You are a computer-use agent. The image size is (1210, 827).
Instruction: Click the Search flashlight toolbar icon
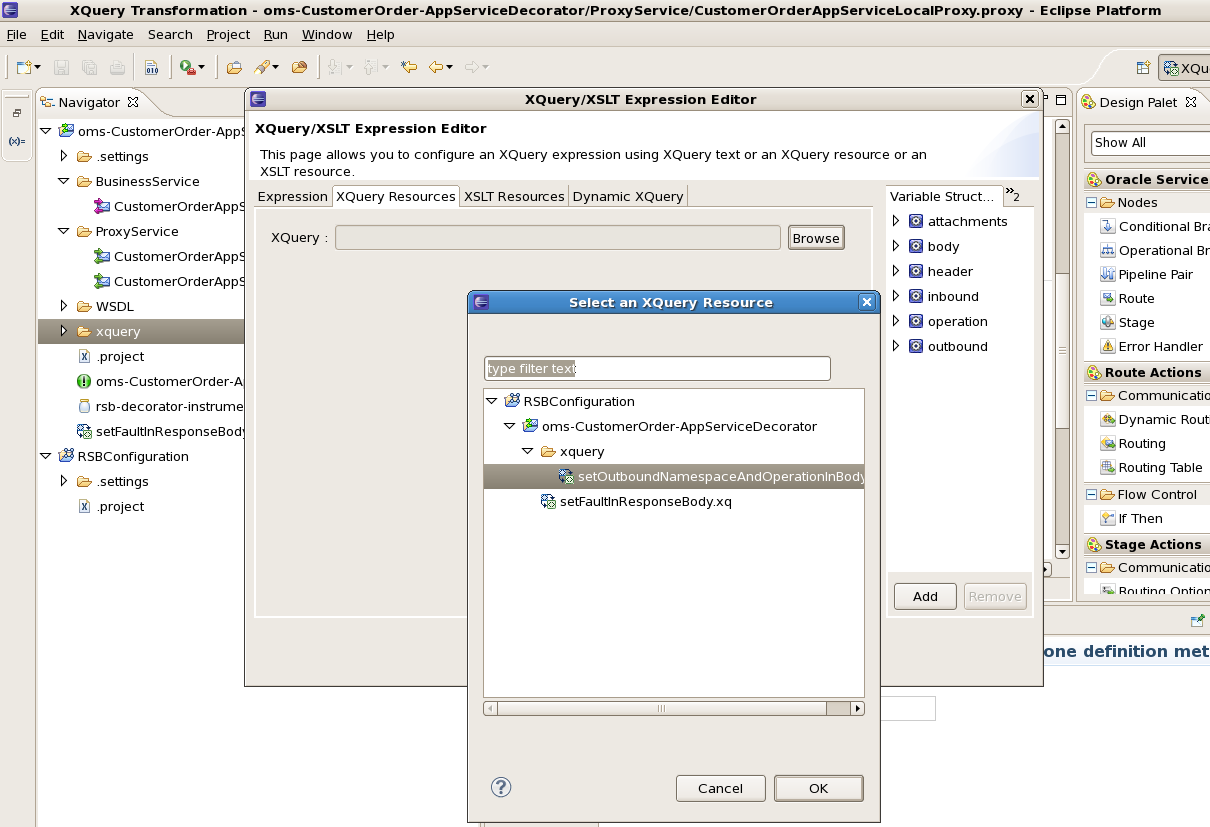[x=261, y=67]
